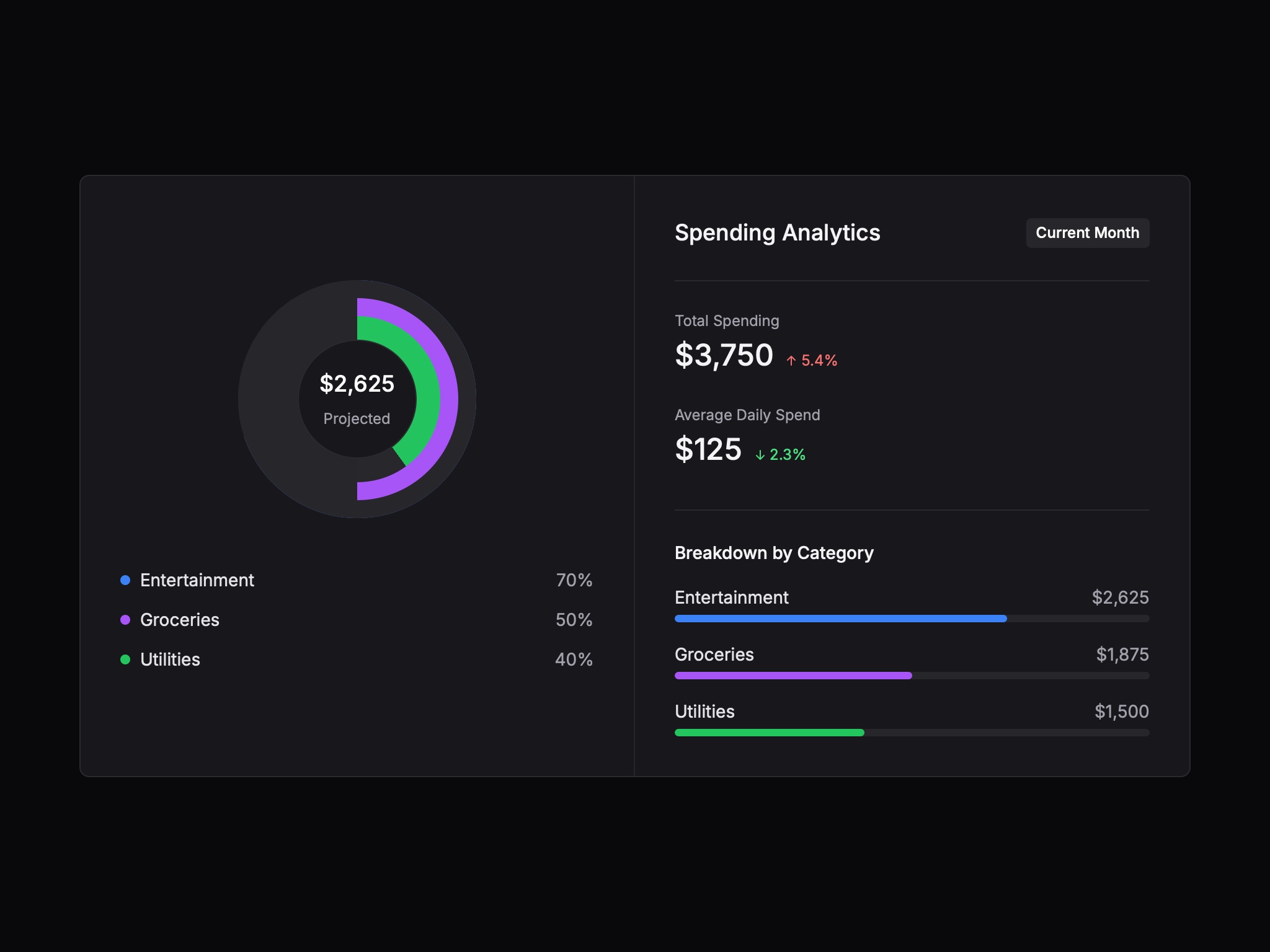Click the Spending Analytics heading

click(x=777, y=233)
